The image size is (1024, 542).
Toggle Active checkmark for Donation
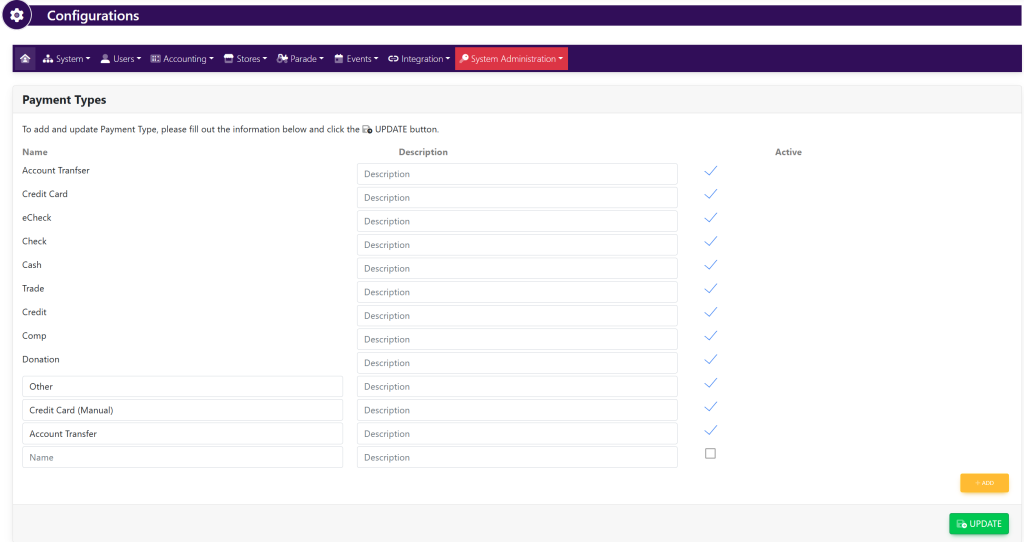[x=710, y=360]
